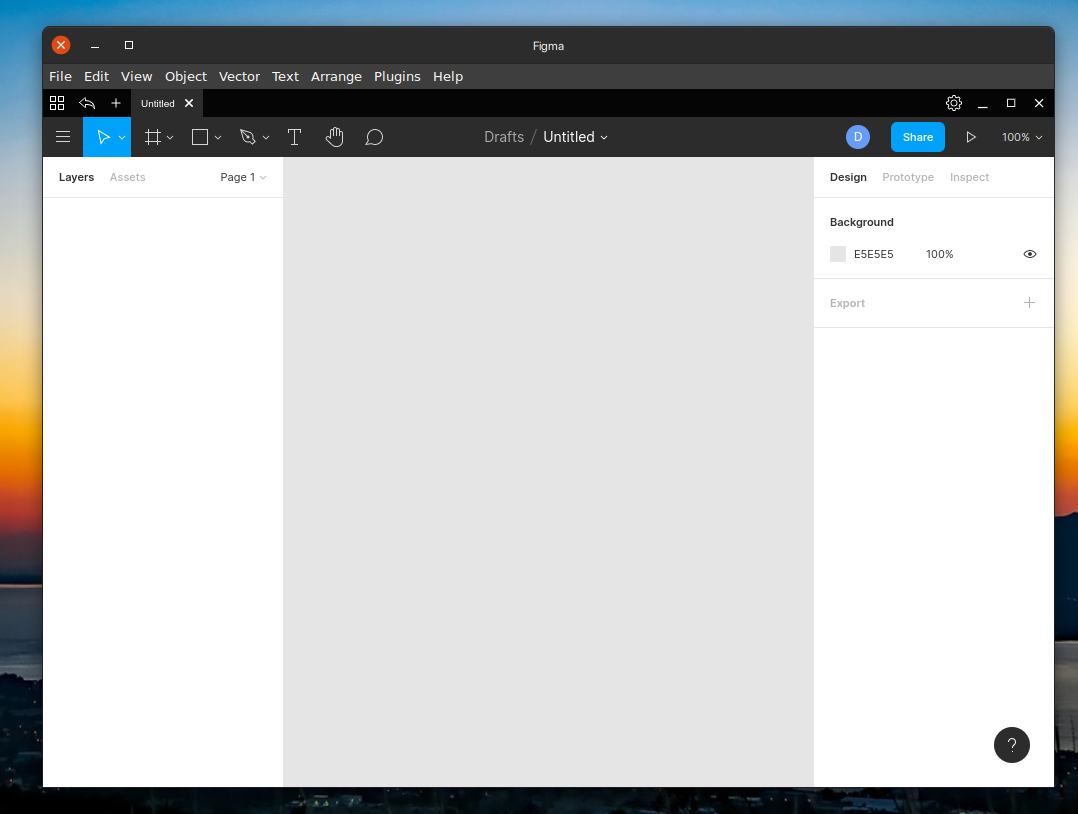Open the Plugins menu

coord(397,76)
